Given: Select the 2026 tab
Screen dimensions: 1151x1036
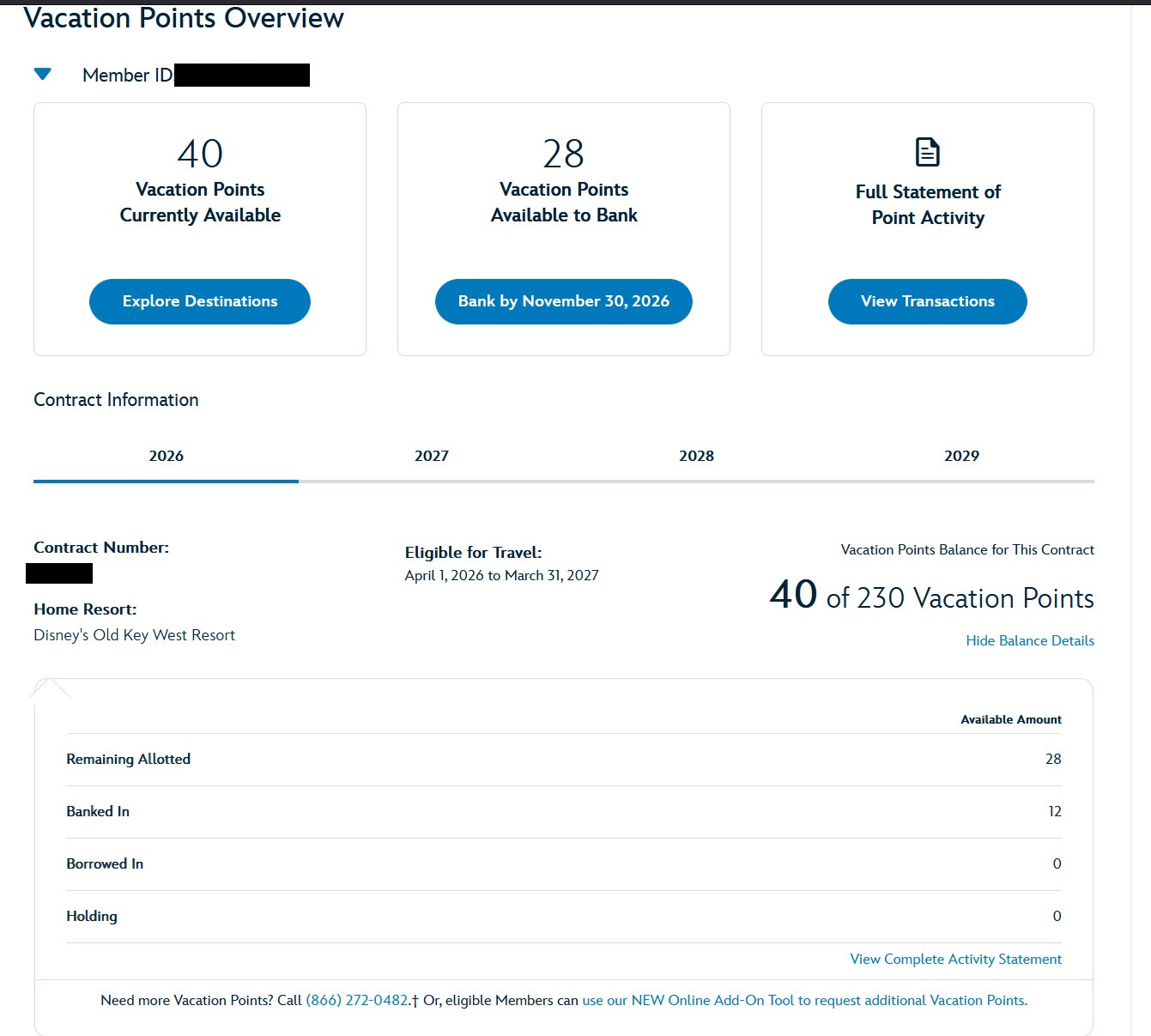Looking at the screenshot, I should (x=166, y=456).
